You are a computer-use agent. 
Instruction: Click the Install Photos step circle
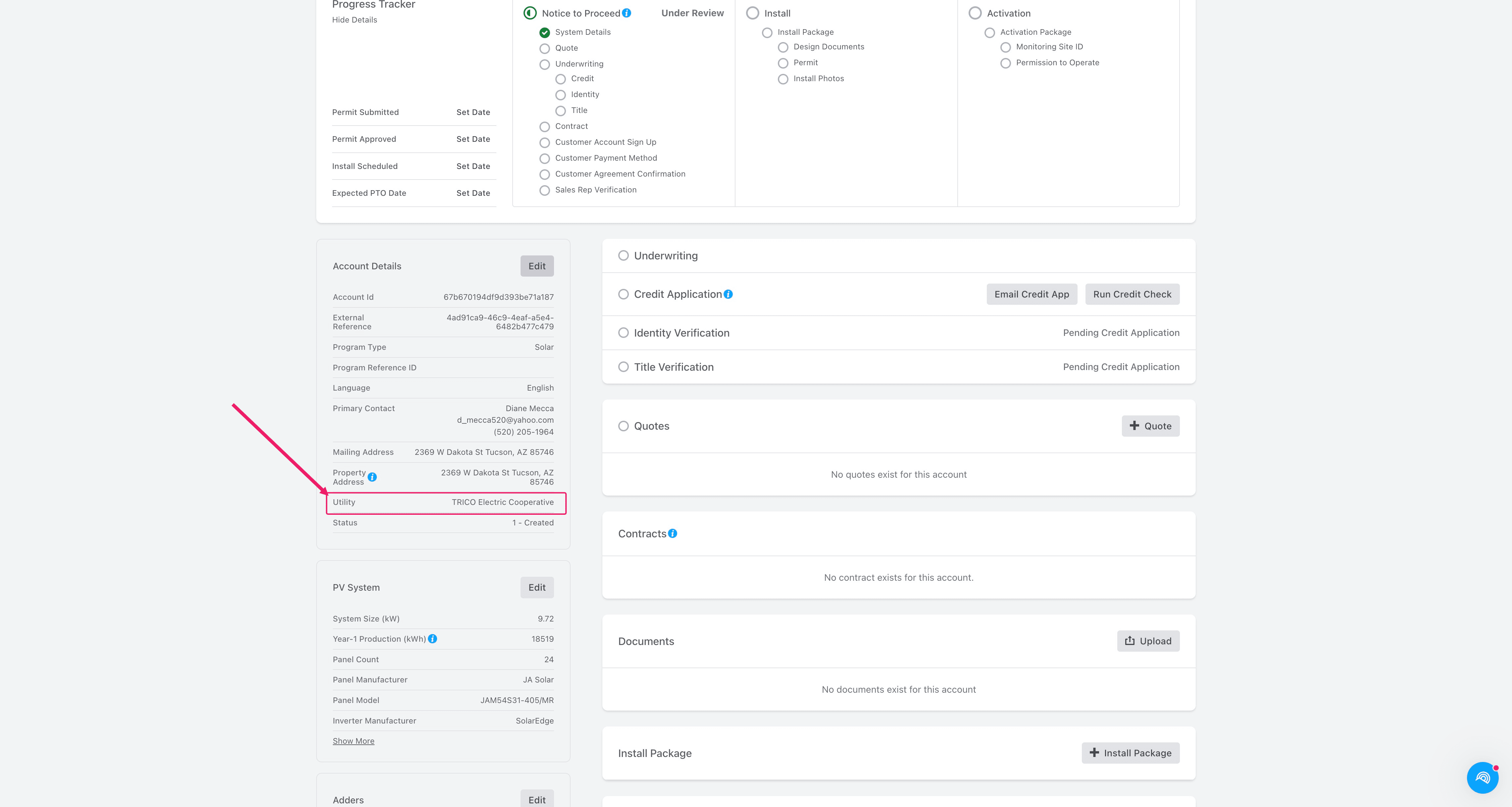[x=783, y=79]
